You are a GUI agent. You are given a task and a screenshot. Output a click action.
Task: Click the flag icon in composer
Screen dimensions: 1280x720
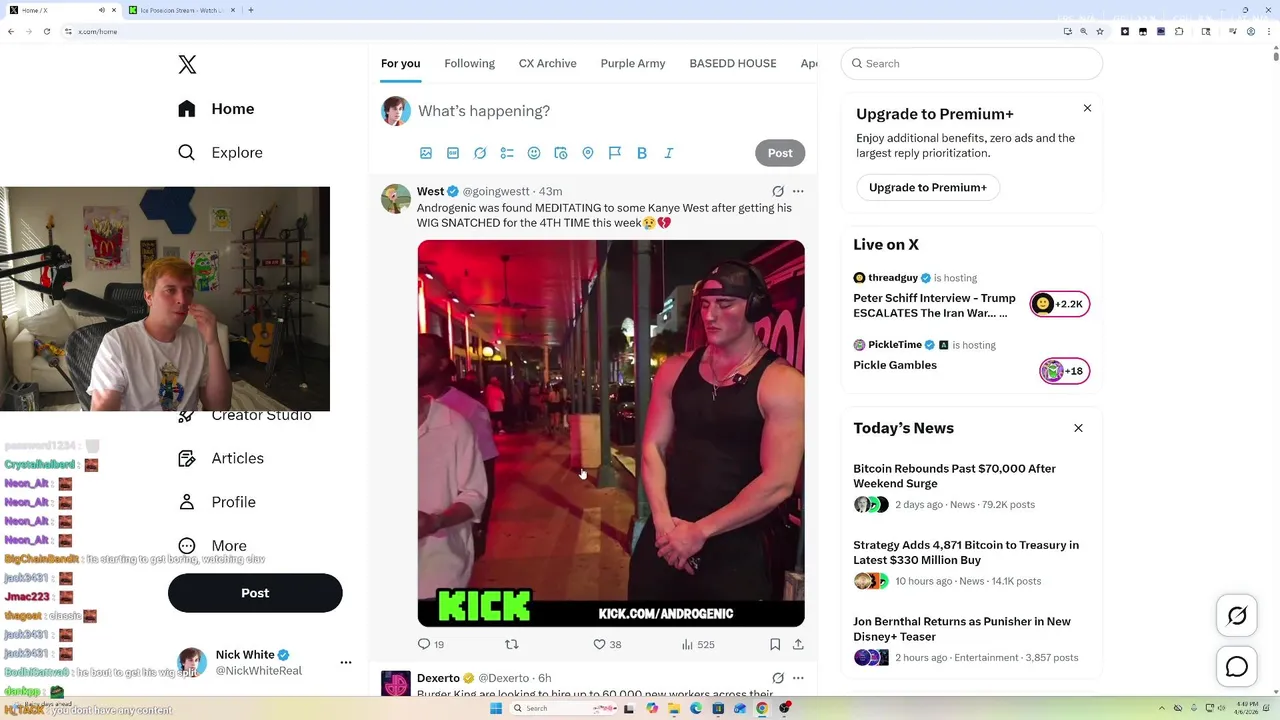tap(615, 153)
